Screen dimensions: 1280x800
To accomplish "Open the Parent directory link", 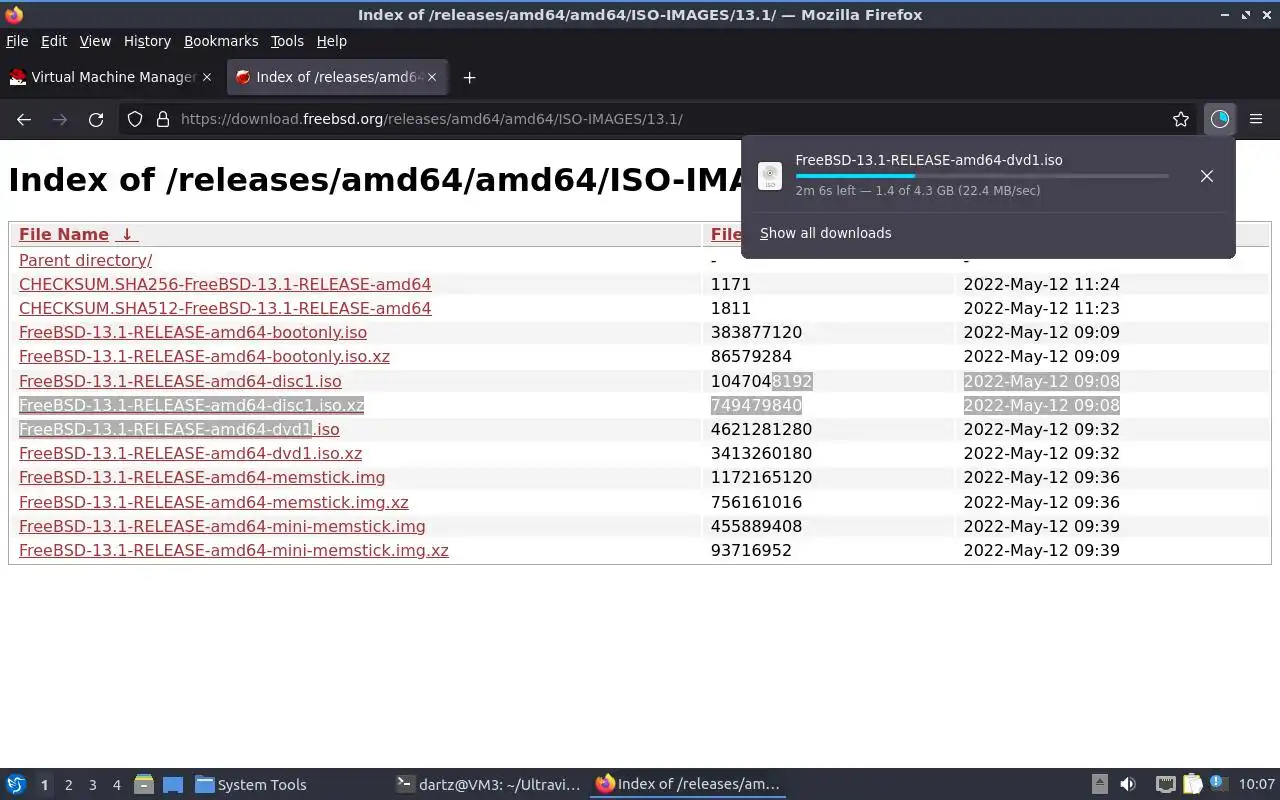I will (85, 260).
